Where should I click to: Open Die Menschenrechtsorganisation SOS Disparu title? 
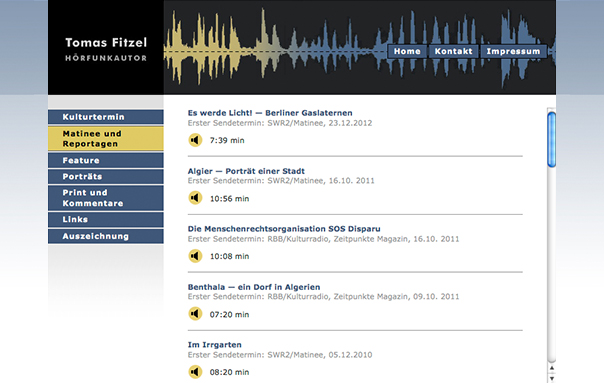(284, 229)
